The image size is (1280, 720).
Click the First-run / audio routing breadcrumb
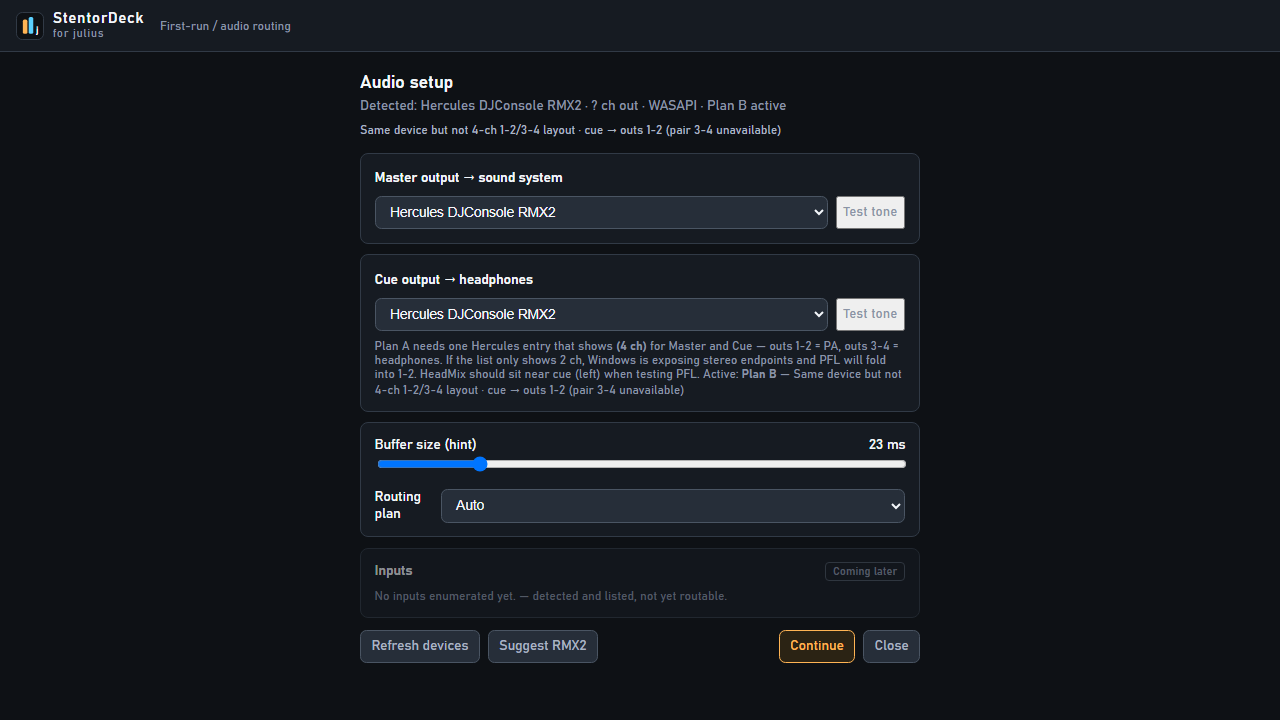click(225, 26)
